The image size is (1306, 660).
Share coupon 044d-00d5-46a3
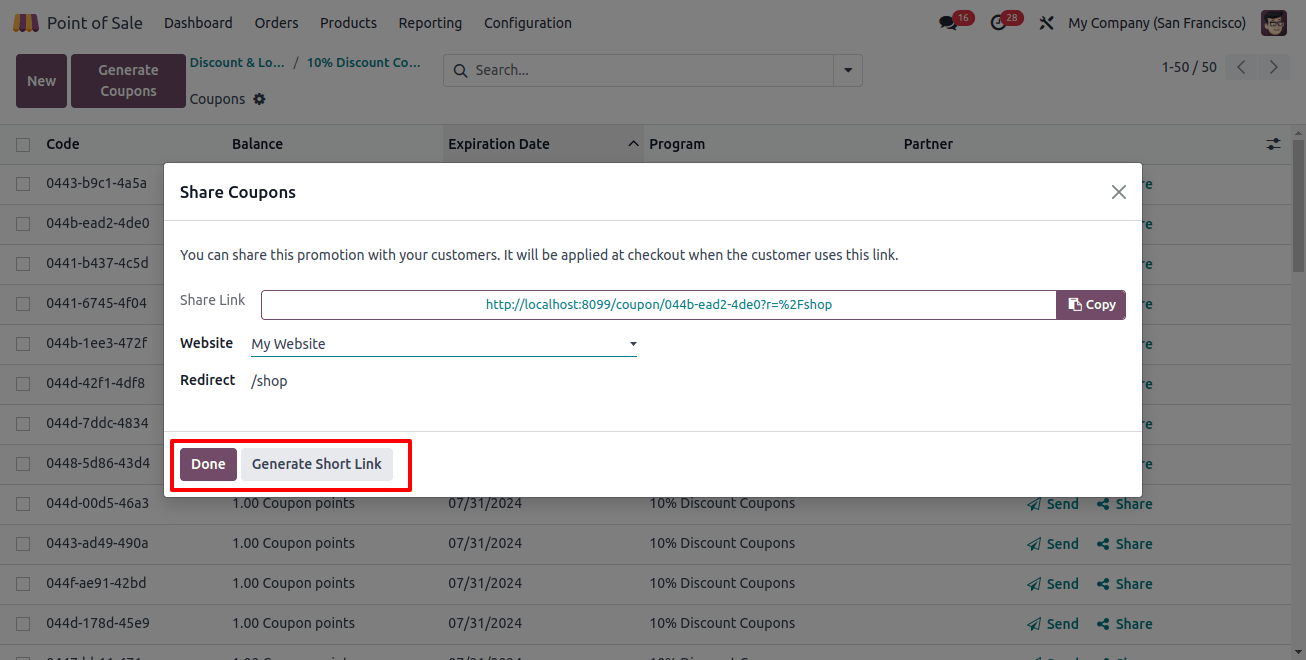click(x=1125, y=504)
